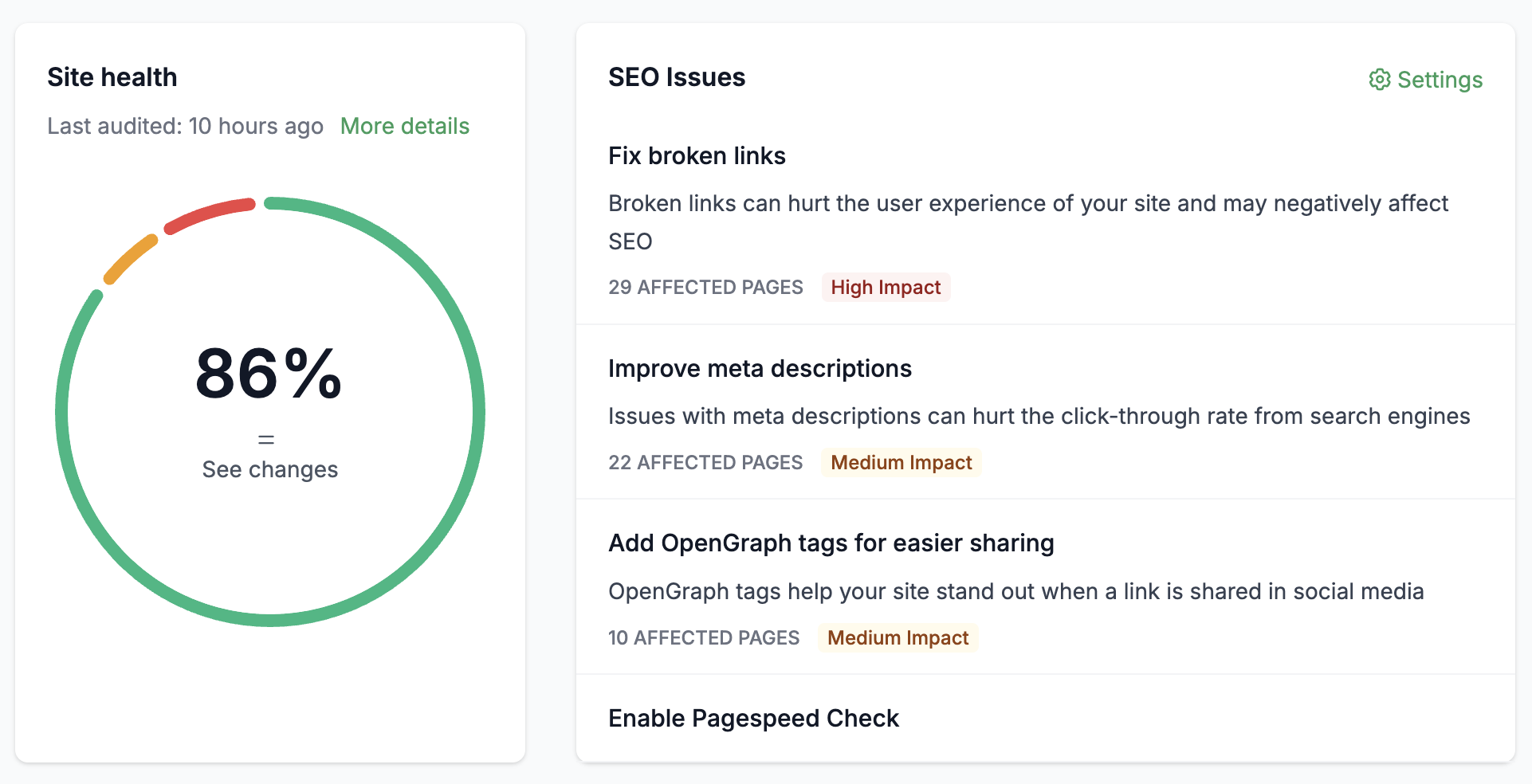Click the Settings gear icon

(x=1380, y=80)
